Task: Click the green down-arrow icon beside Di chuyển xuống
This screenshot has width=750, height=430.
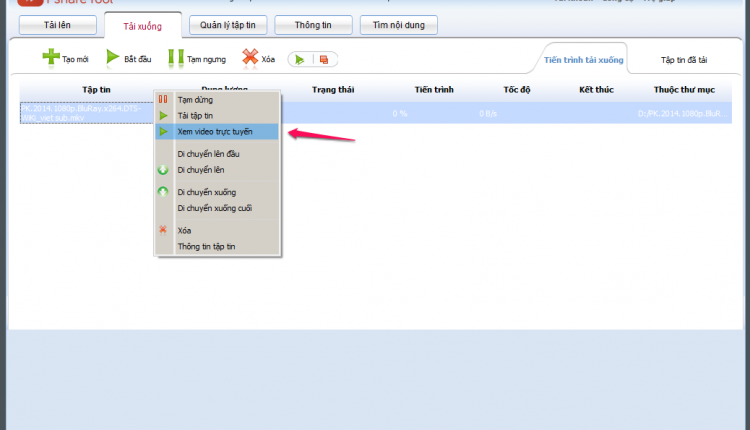Action: pyautogui.click(x=163, y=192)
